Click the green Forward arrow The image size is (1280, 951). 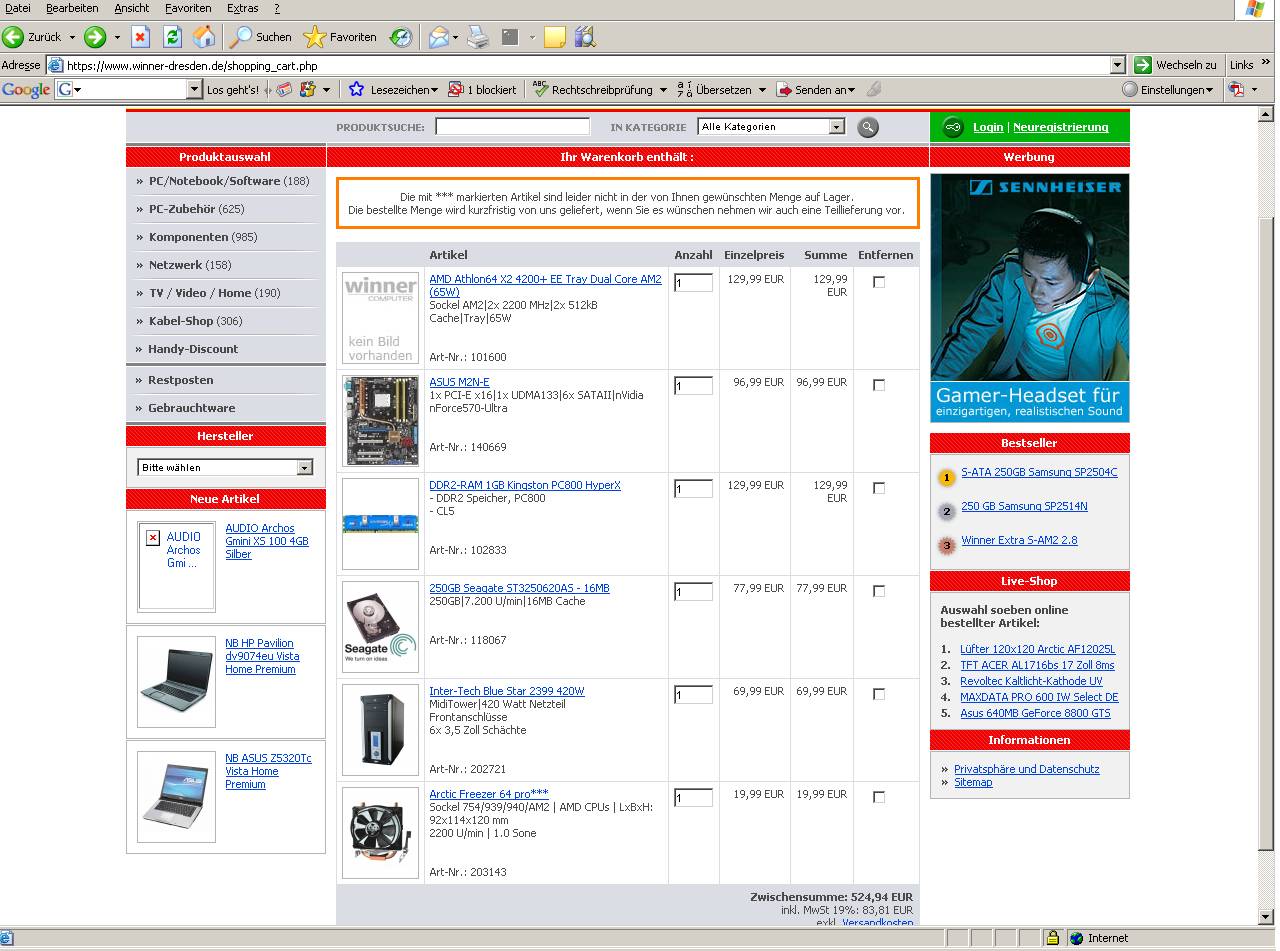pyautogui.click(x=95, y=37)
